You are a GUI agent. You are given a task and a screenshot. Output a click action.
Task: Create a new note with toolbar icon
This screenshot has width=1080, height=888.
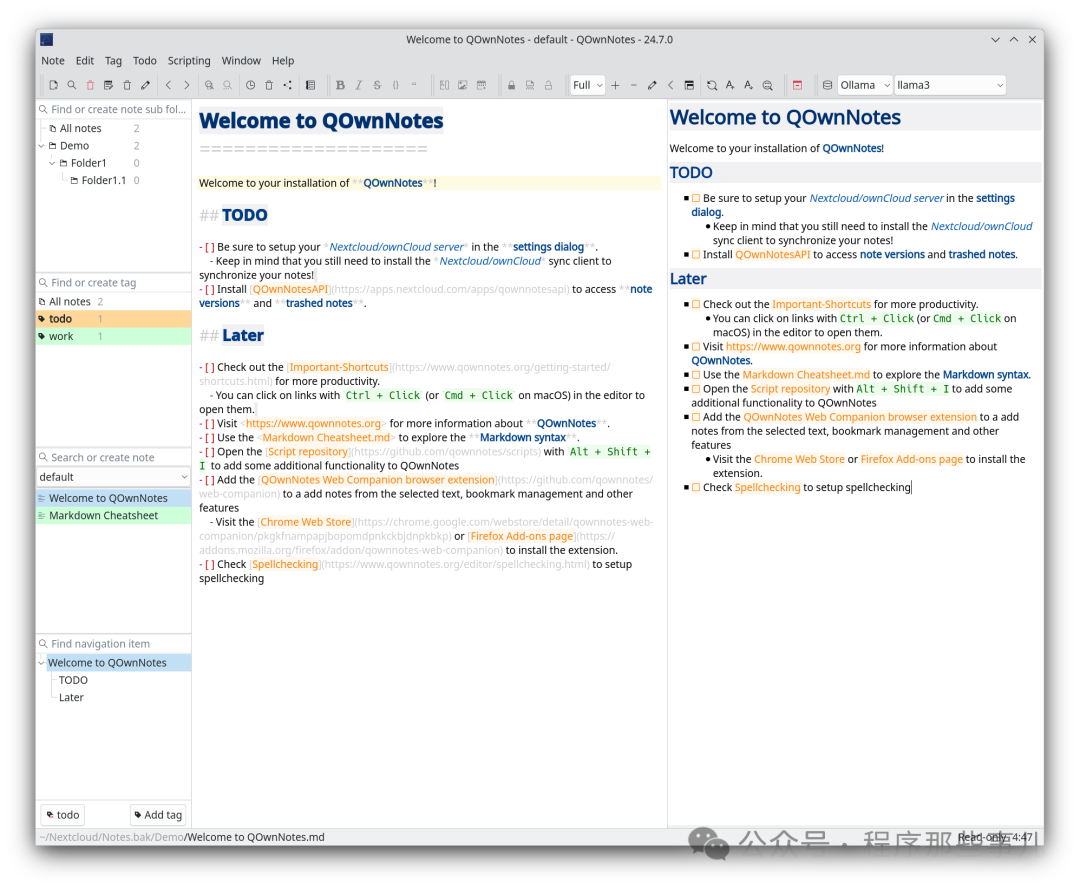[53, 85]
